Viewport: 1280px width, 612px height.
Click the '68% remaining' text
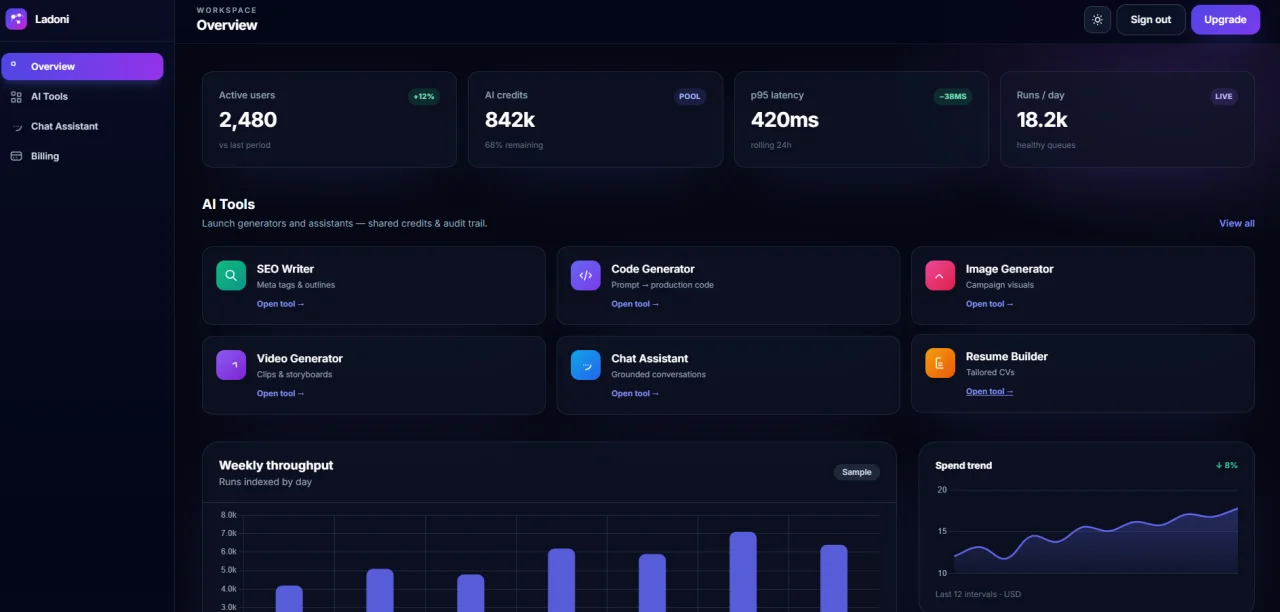pyautogui.click(x=514, y=146)
